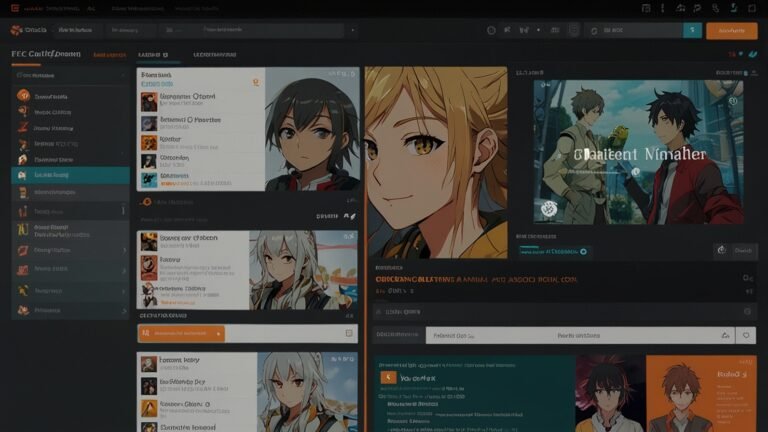Click the rounded square icon beside the search field
This screenshot has width=768, height=432.
(x=574, y=30)
